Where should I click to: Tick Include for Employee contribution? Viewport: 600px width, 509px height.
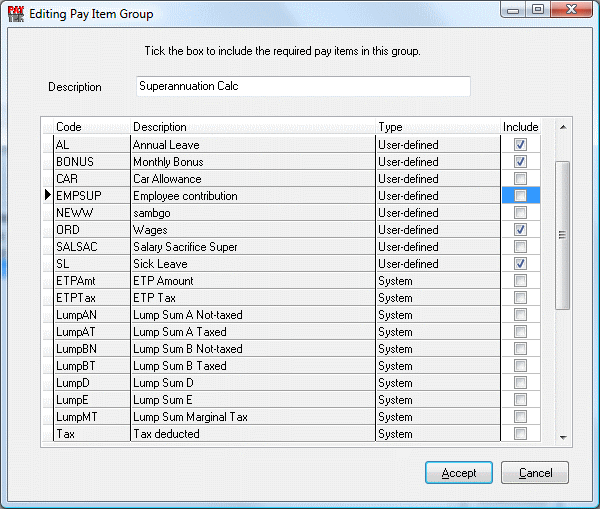tap(520, 196)
